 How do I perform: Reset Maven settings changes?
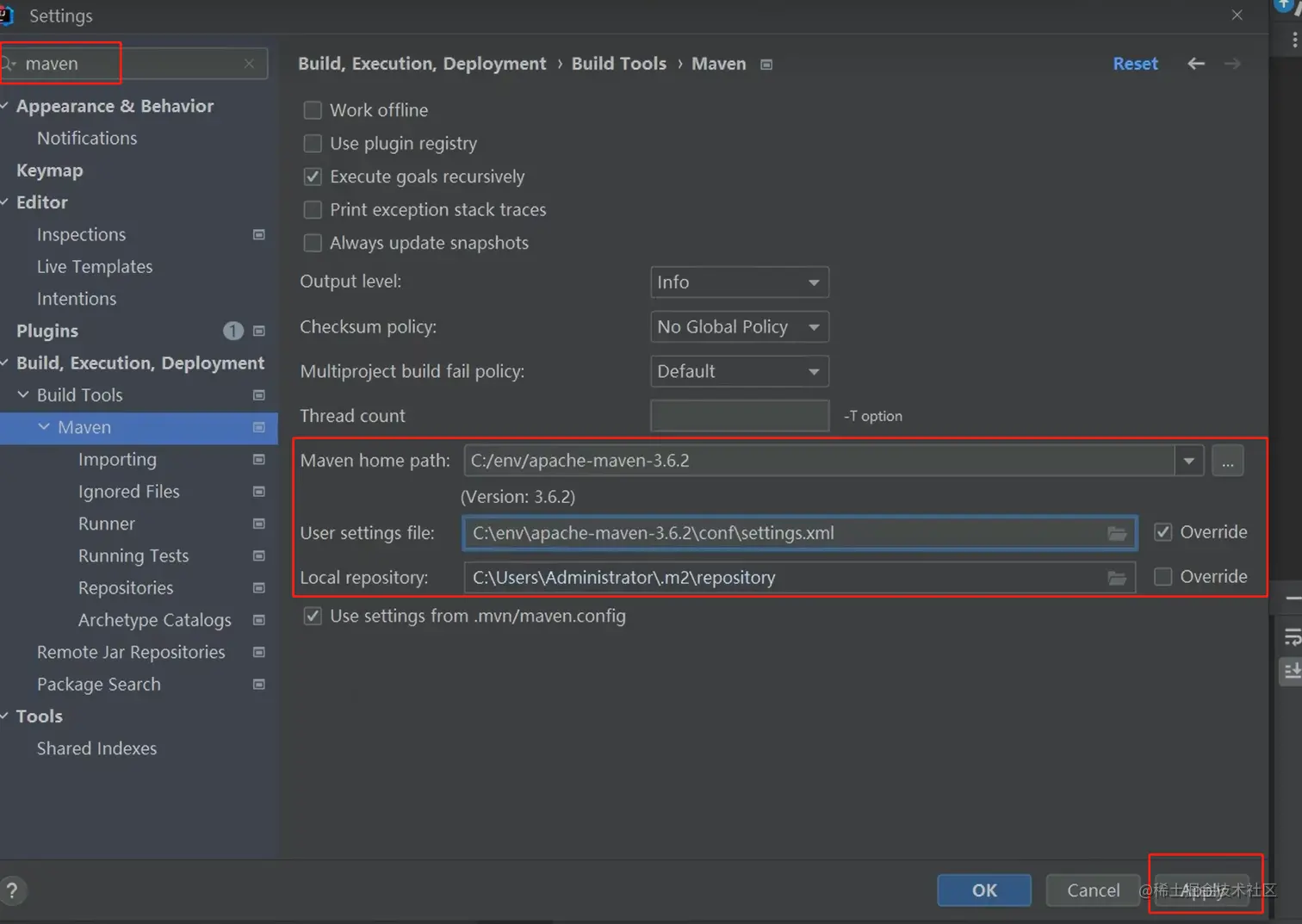click(x=1135, y=64)
